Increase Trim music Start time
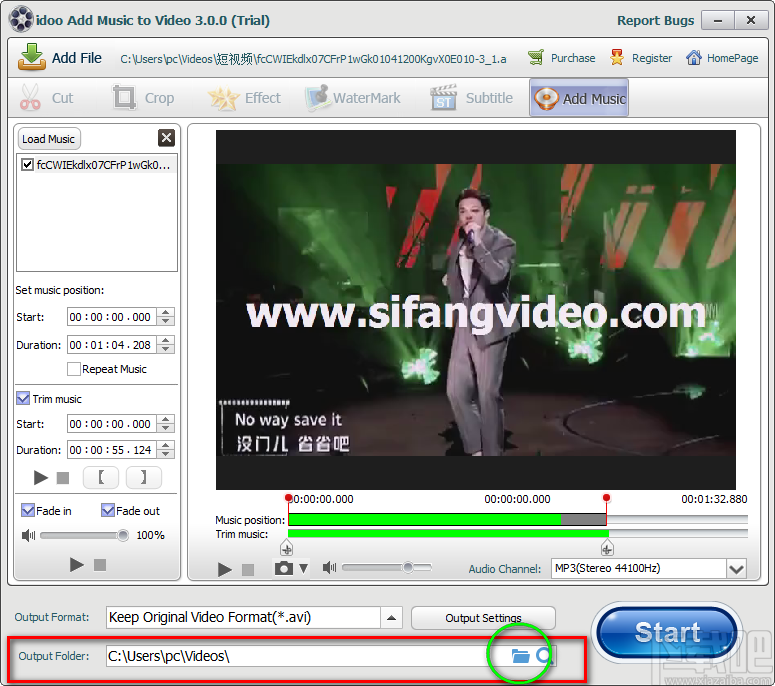Image resolution: width=775 pixels, height=686 pixels. coord(166,419)
